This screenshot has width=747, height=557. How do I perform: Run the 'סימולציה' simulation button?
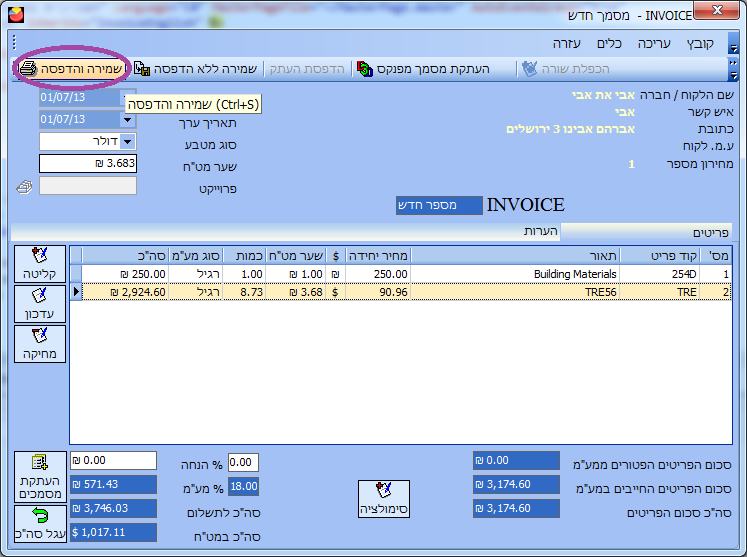coord(383,499)
